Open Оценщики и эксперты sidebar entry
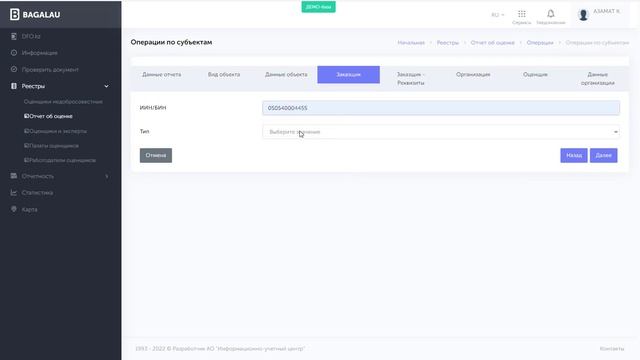Image resolution: width=640 pixels, height=360 pixels. tap(55, 131)
